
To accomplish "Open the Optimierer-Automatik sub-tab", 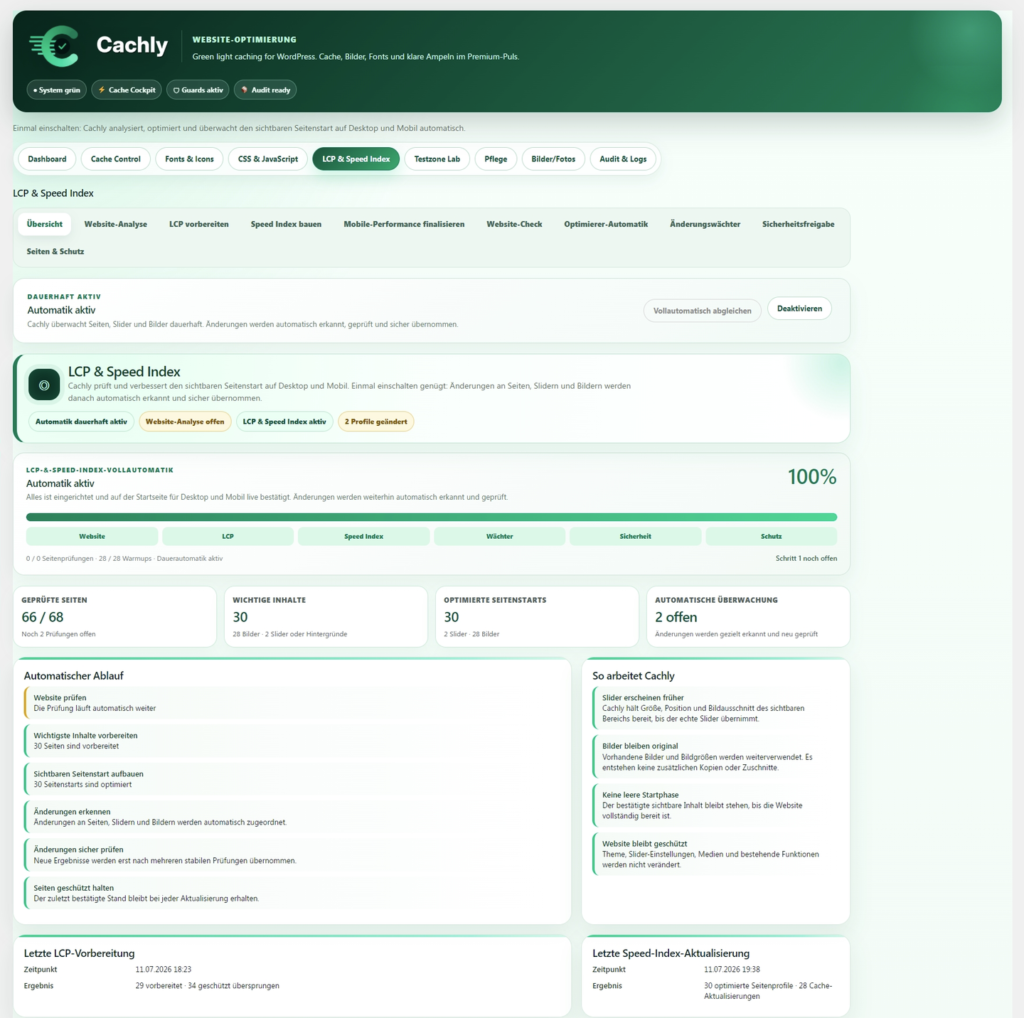I will (x=606, y=224).
